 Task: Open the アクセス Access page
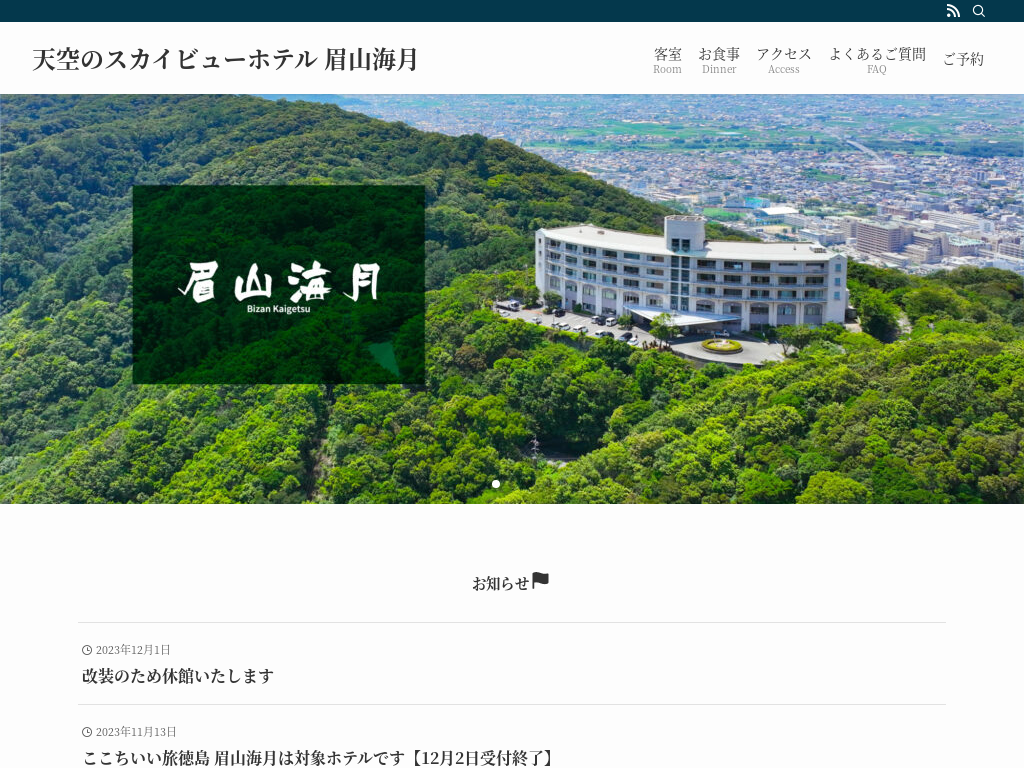pos(784,60)
